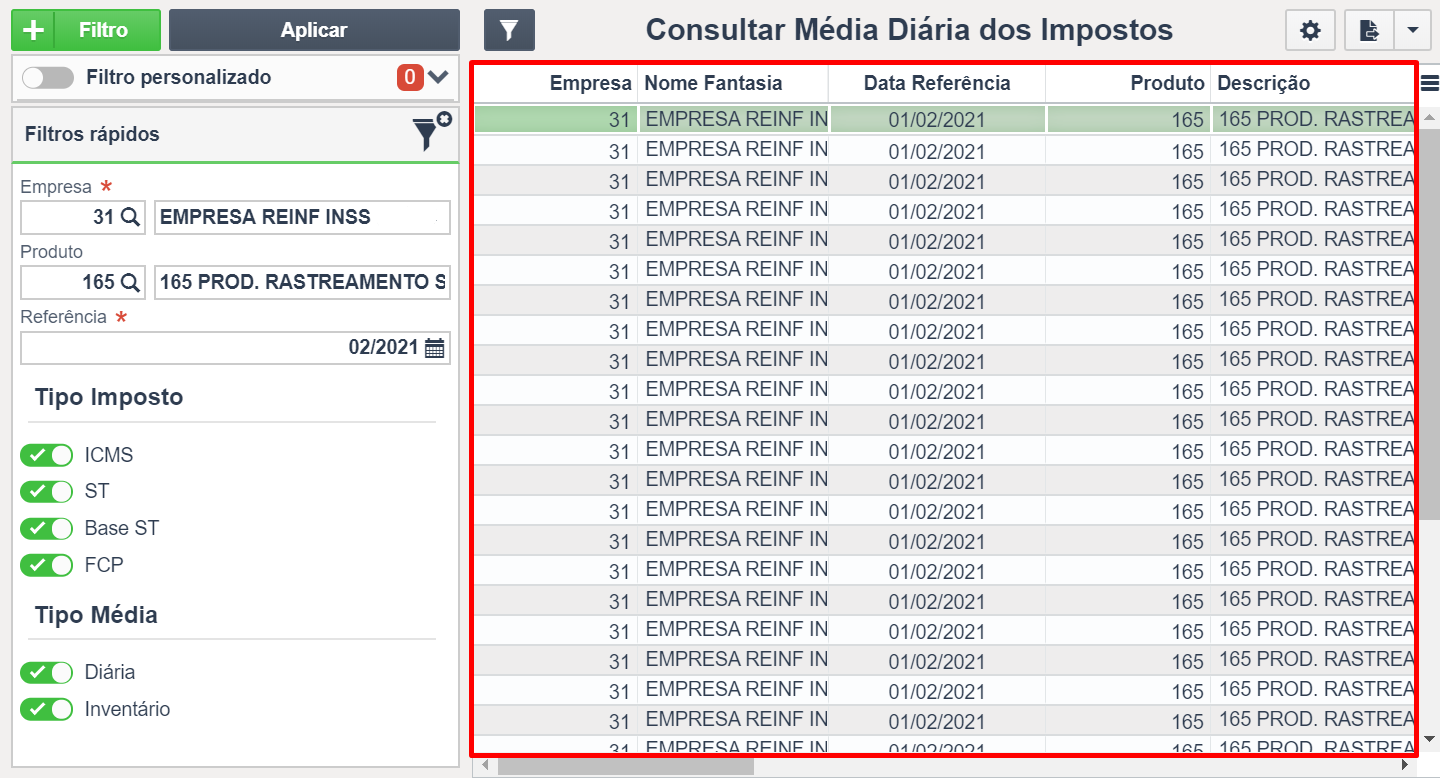Sort by the Empresa column header
The image size is (1440, 778).
556,83
